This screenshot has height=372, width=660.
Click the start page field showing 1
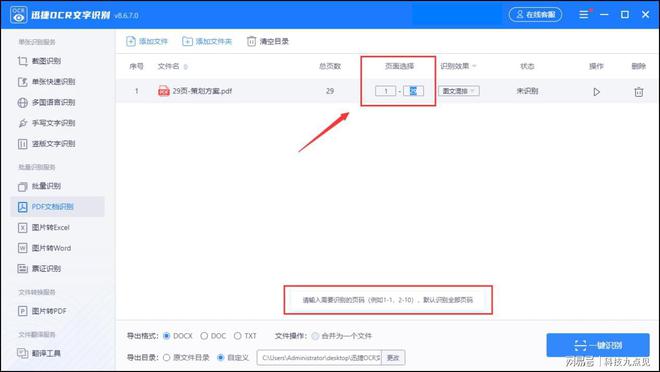coord(386,91)
